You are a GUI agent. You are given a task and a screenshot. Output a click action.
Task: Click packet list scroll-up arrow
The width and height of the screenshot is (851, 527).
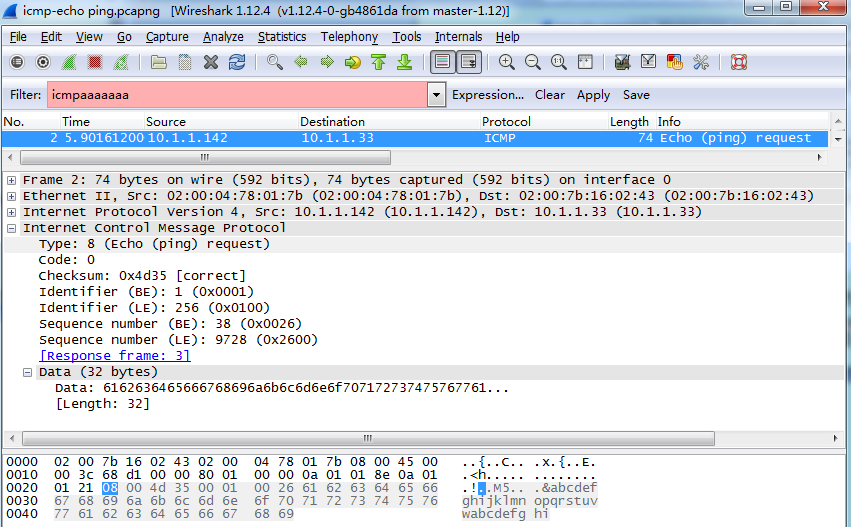coord(838,121)
